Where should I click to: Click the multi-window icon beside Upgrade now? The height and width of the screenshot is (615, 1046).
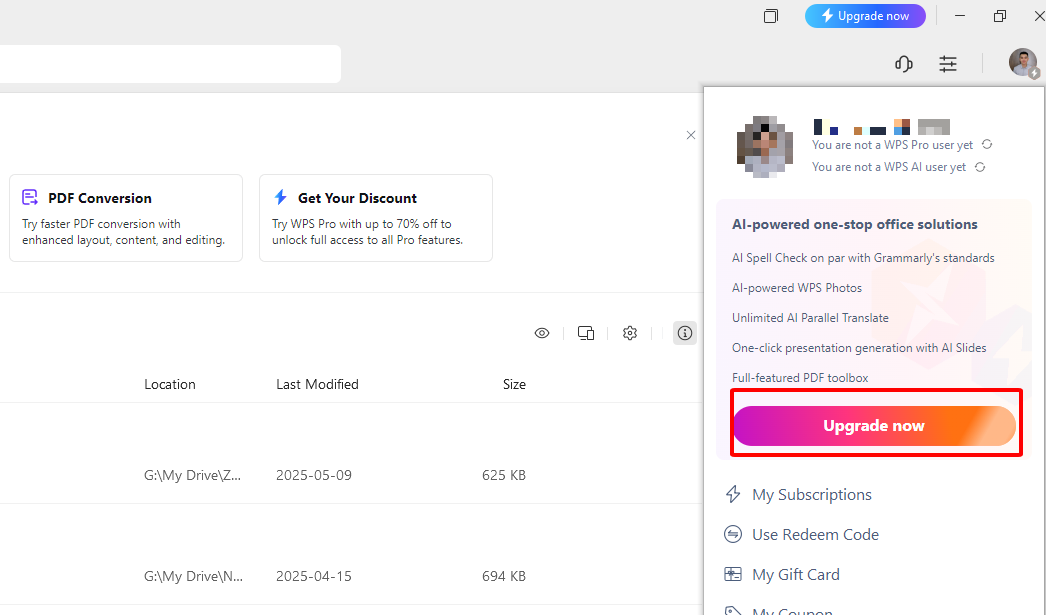[771, 16]
